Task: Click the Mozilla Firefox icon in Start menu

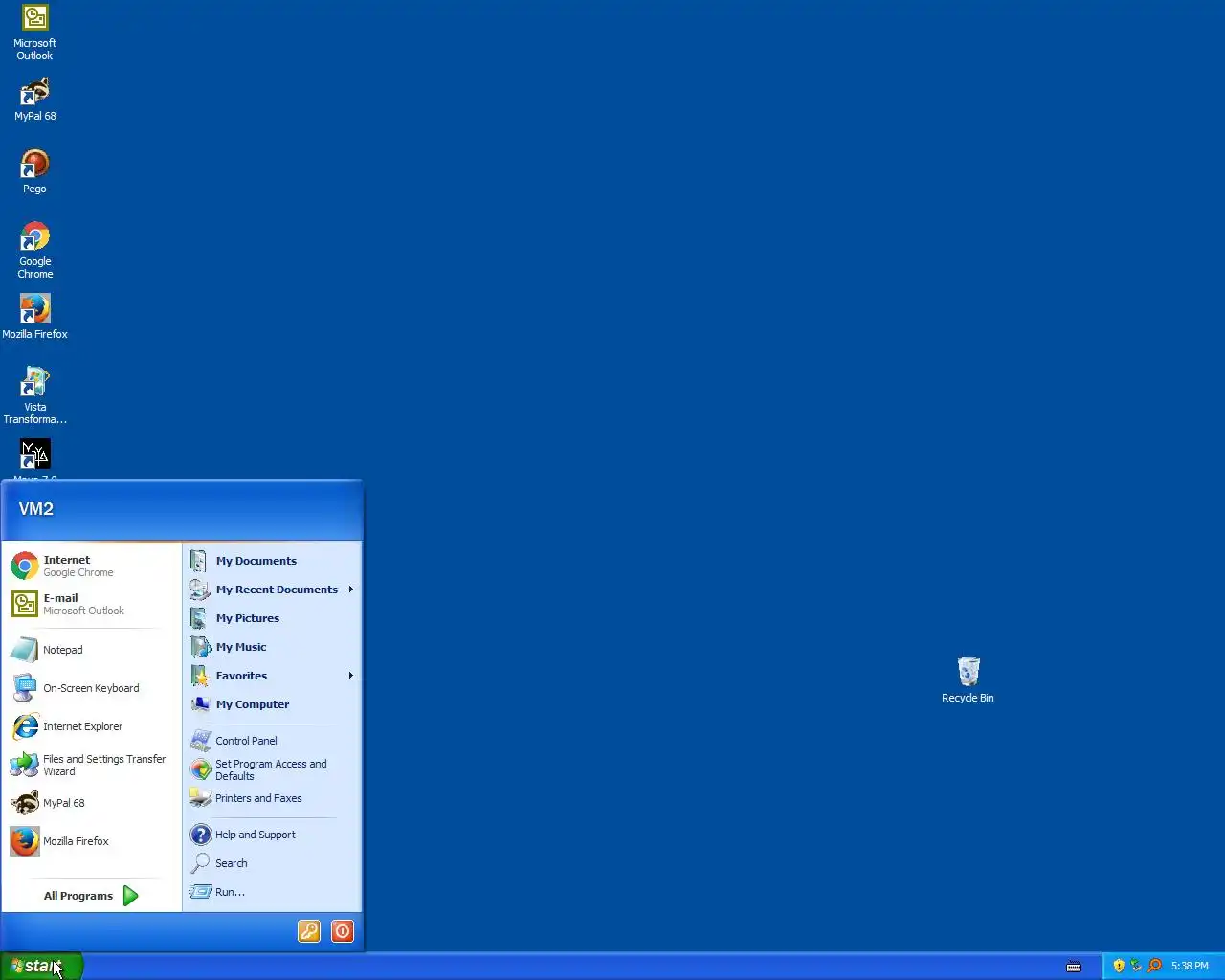Action: click(x=25, y=841)
